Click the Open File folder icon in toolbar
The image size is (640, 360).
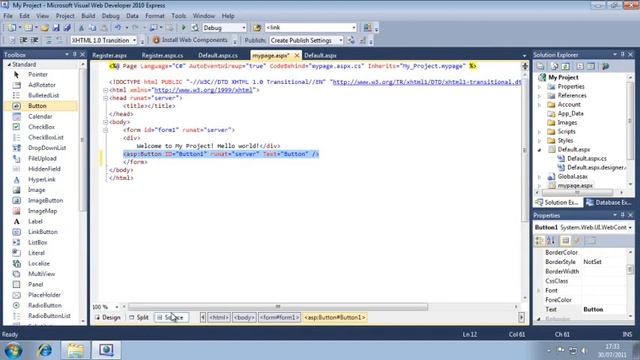pyautogui.click(x=44, y=28)
